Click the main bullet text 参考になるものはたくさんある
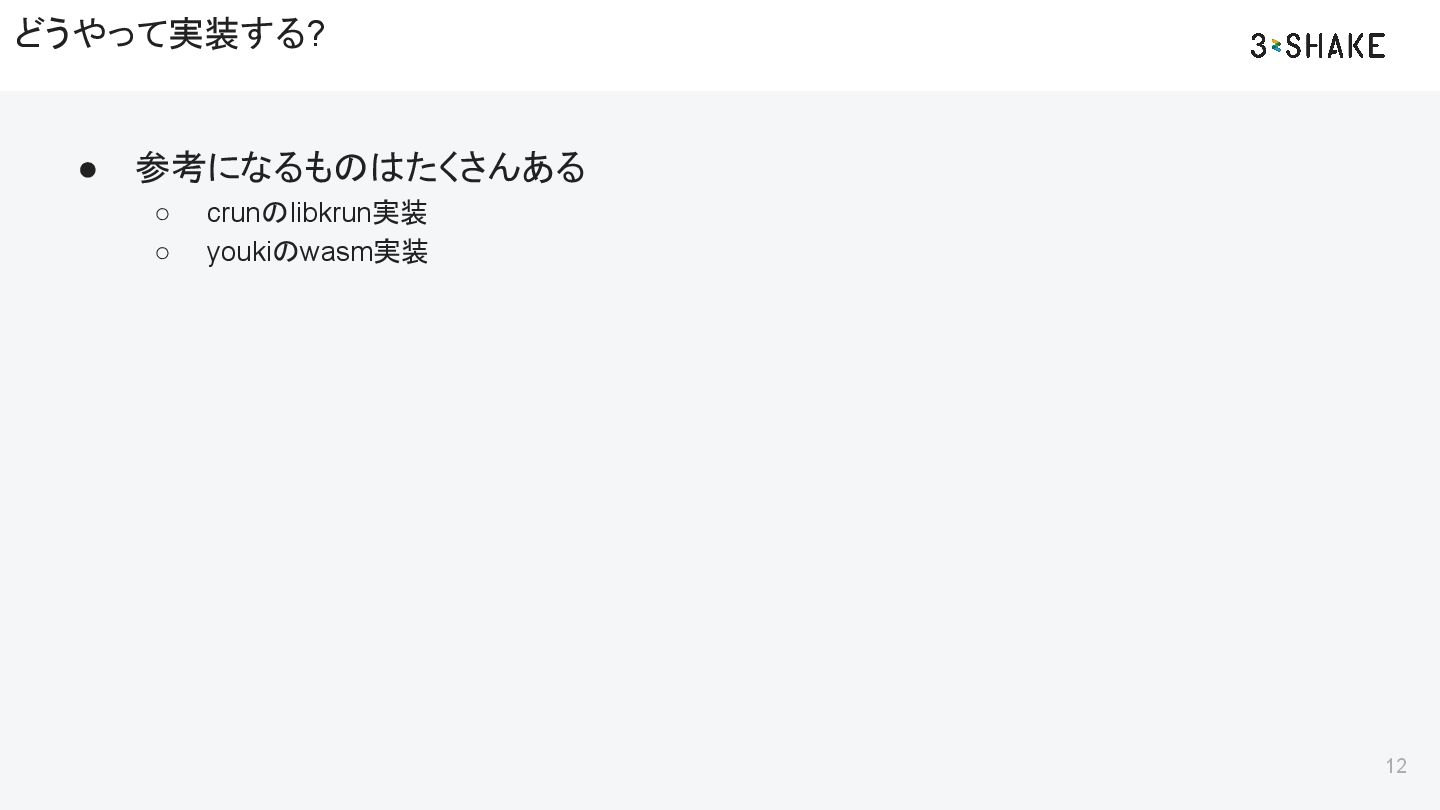1440x810 pixels. tap(360, 167)
